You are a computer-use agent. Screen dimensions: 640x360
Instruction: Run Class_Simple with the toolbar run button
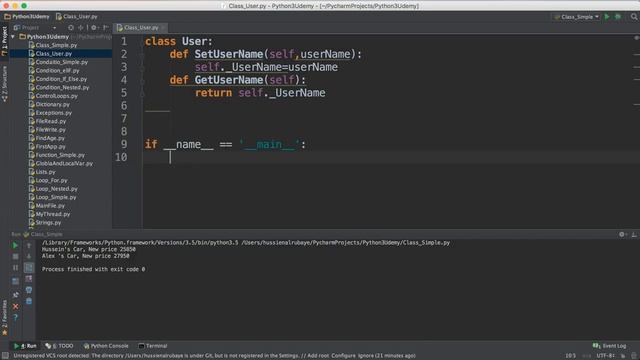point(607,17)
